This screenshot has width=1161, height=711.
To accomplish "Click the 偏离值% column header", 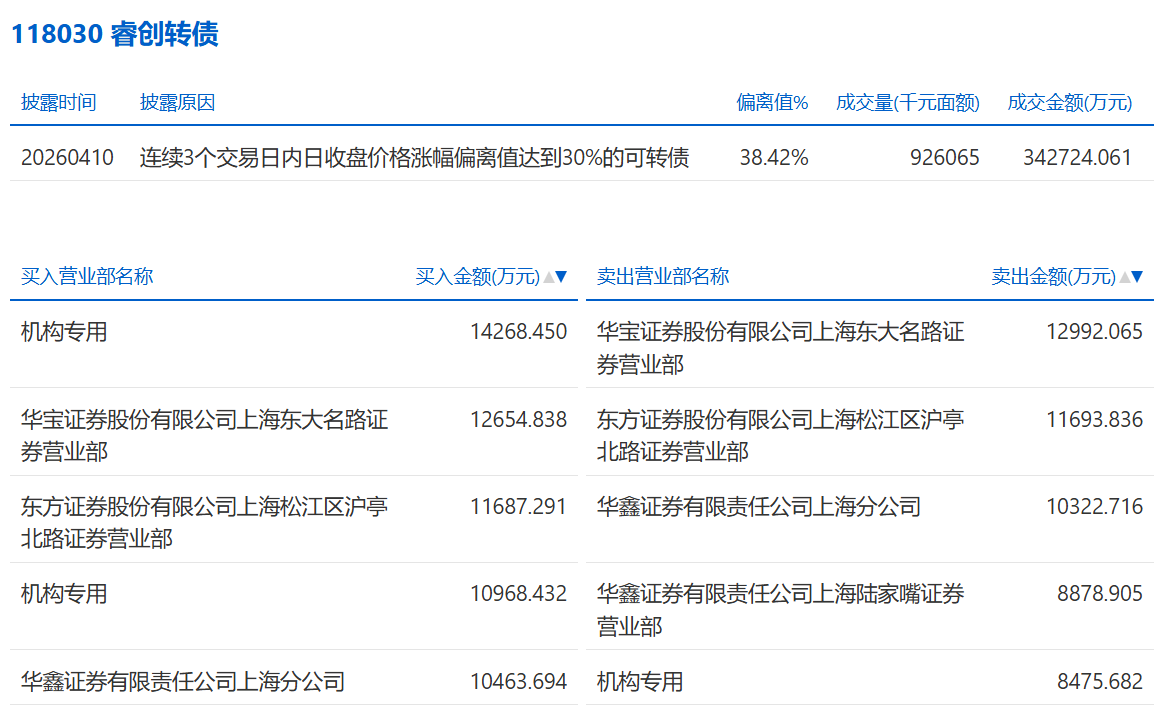I will point(772,102).
